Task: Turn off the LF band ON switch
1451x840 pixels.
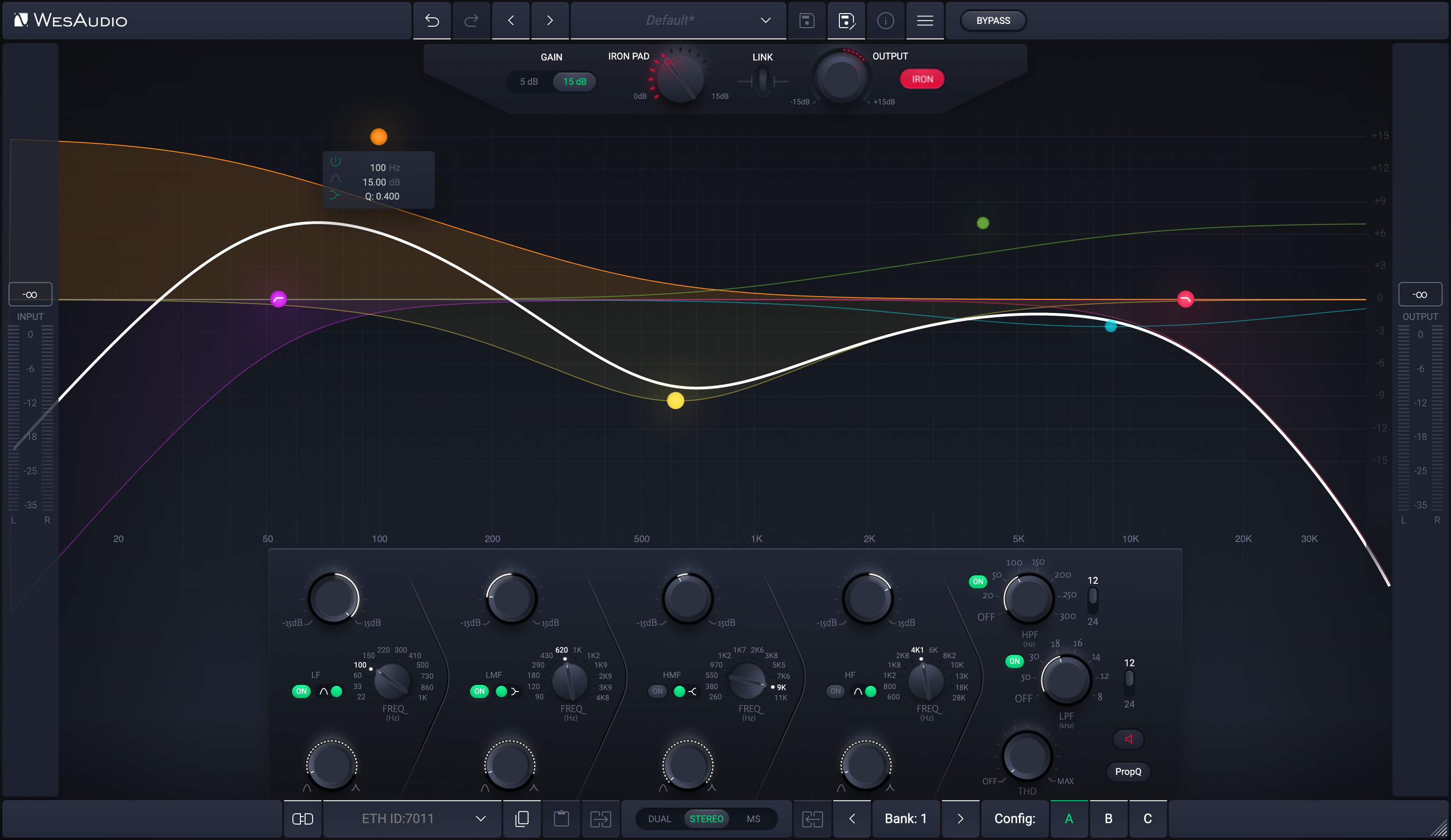Action: [x=301, y=691]
